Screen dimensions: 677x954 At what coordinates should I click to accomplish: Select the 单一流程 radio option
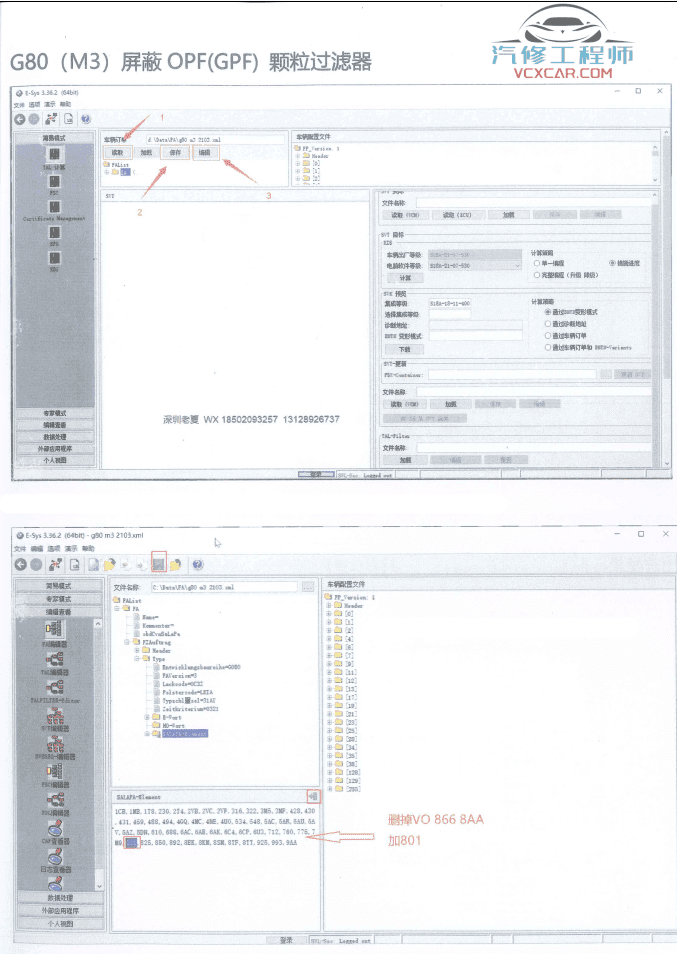537,262
